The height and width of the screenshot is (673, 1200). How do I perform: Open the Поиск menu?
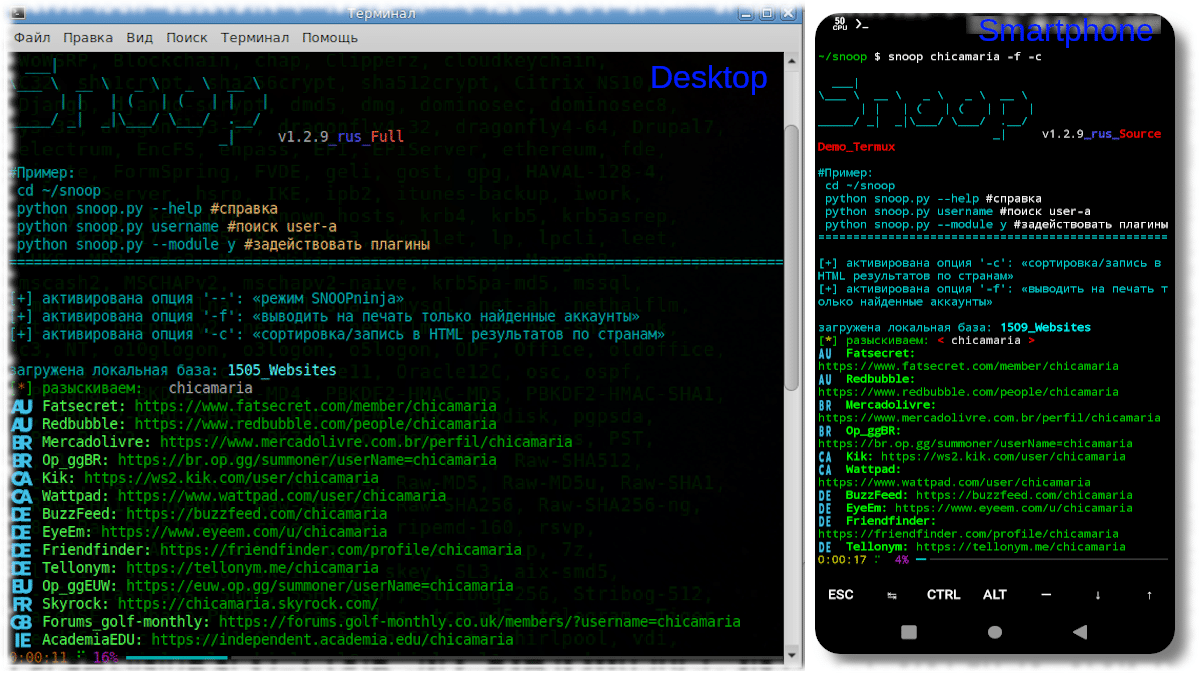click(187, 38)
